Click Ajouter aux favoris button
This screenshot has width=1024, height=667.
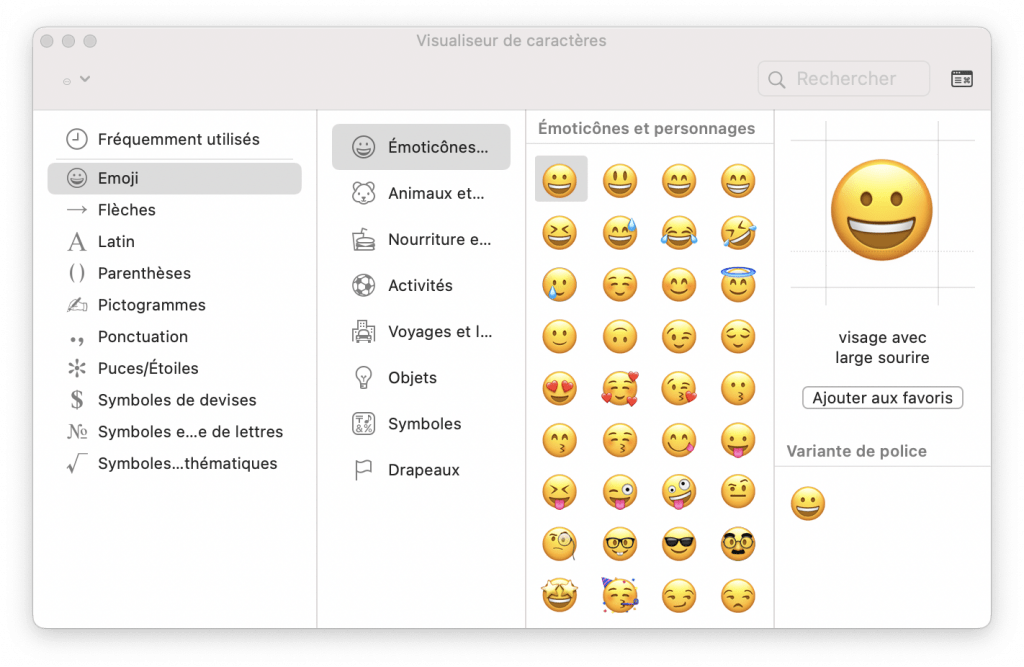coord(882,398)
